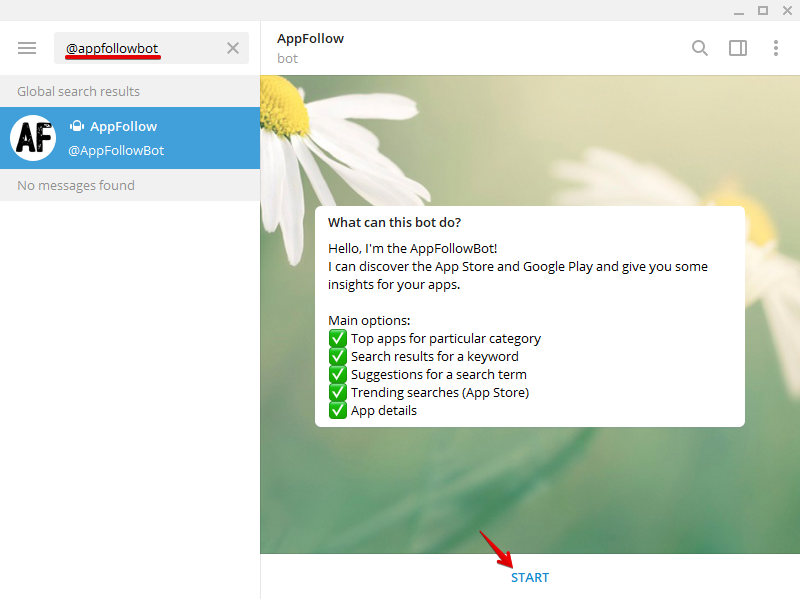Click the Global search results heading
The image size is (800, 599).
tap(78, 91)
